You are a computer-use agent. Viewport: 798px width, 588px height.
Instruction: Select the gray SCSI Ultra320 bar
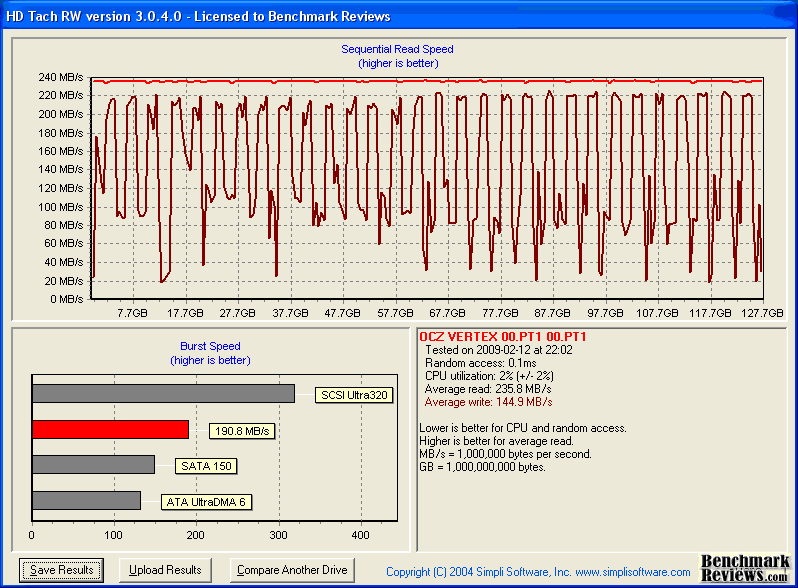(163, 394)
